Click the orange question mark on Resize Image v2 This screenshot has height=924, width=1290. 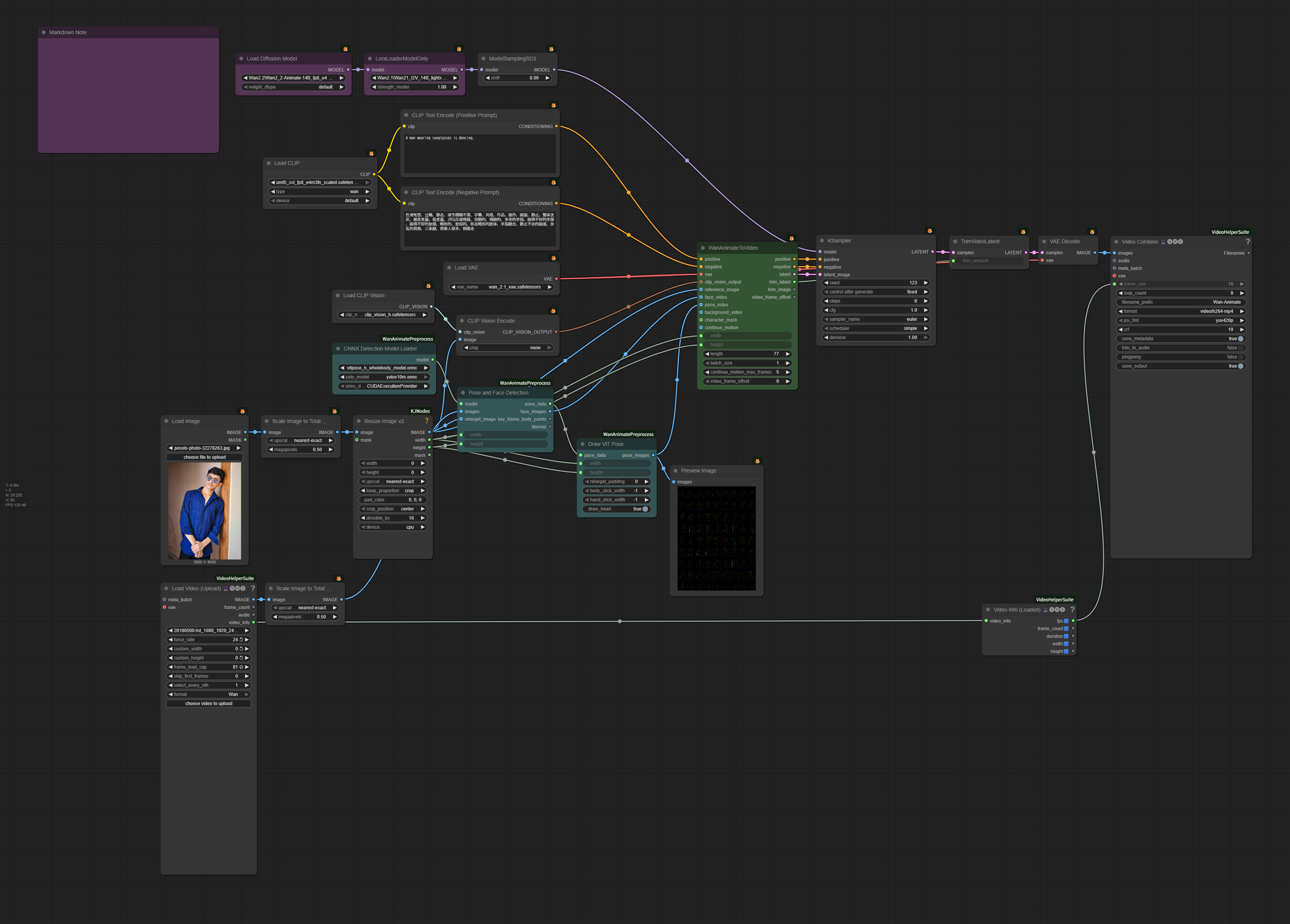click(x=427, y=422)
